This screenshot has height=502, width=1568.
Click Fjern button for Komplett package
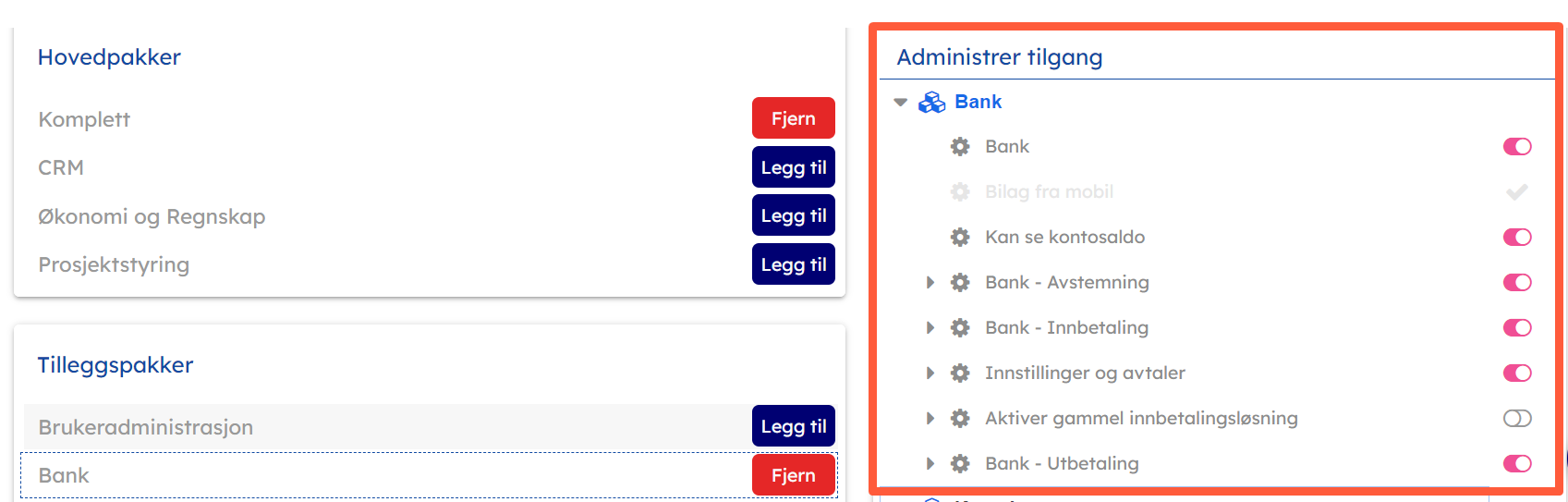click(x=793, y=118)
